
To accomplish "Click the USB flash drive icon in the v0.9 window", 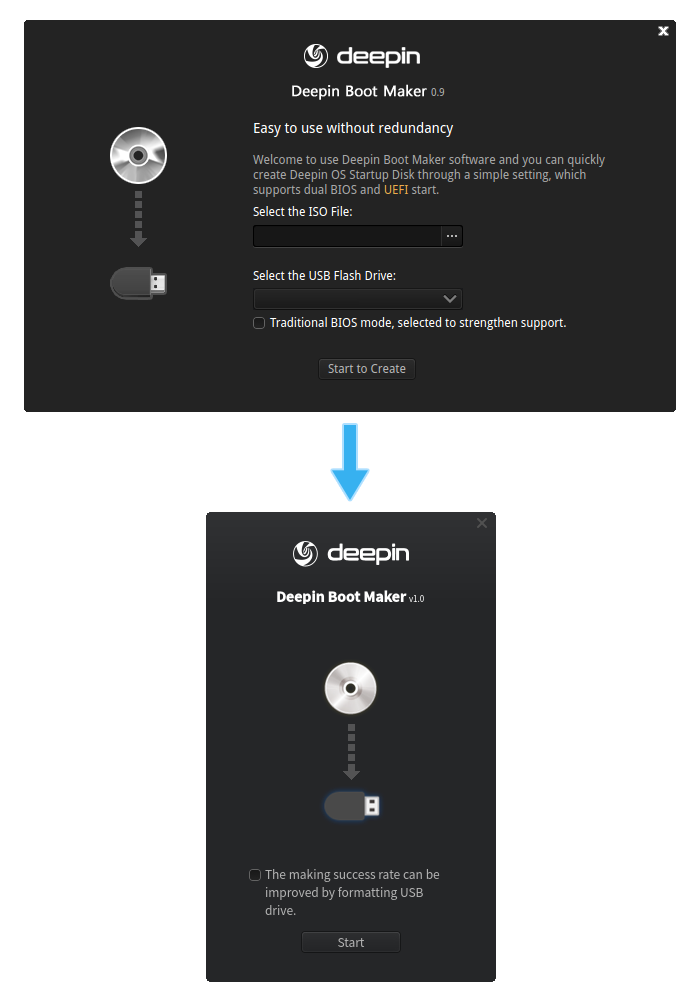I will coord(138,283).
